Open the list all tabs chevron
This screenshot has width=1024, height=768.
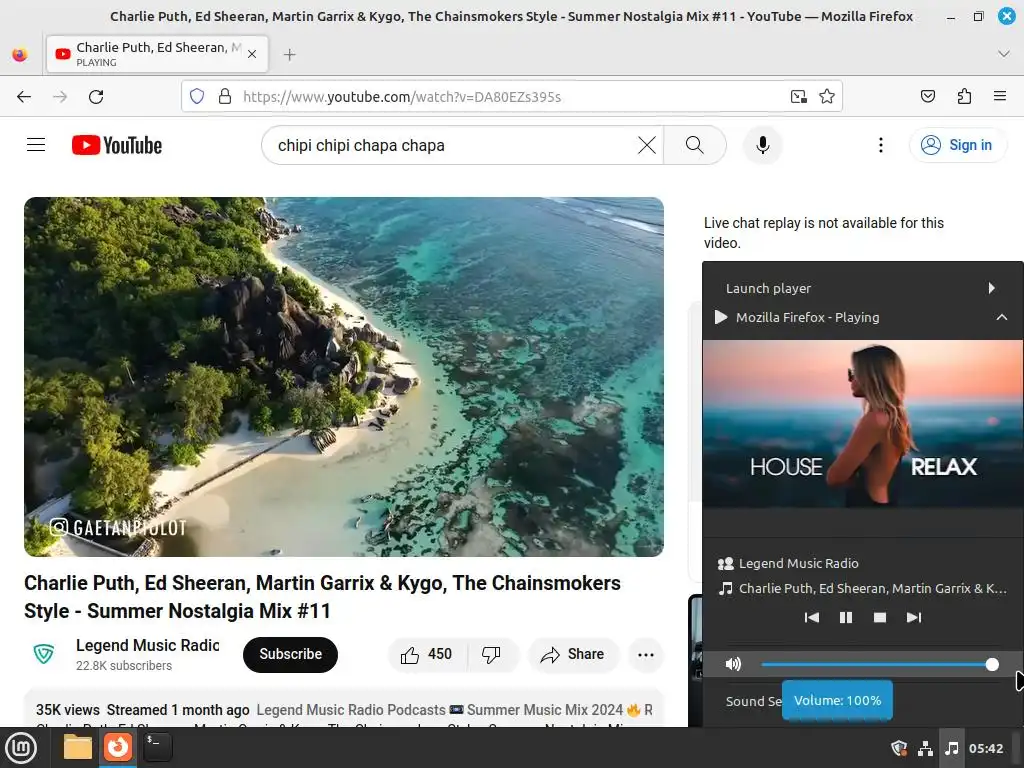1004,54
